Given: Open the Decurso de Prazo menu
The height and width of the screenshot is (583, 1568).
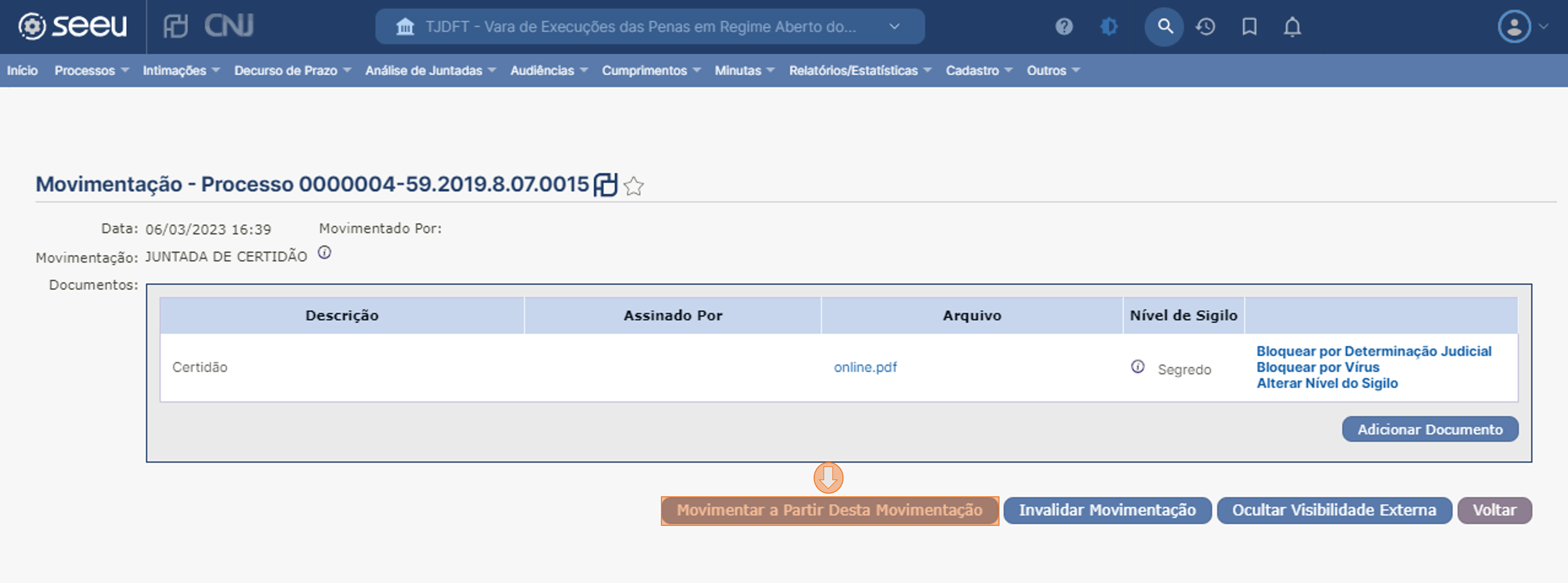Looking at the screenshot, I should click(x=293, y=70).
